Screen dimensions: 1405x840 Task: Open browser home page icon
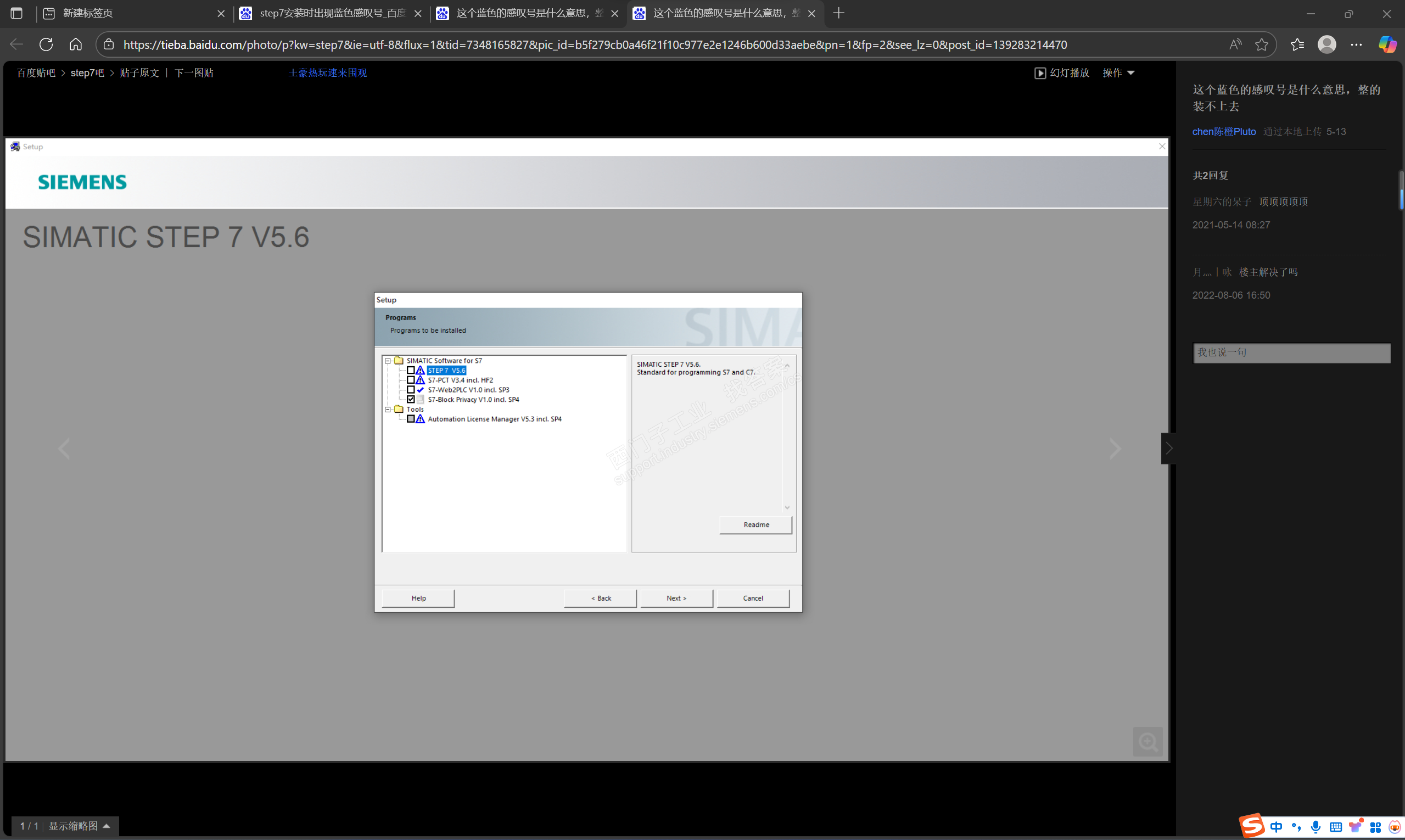click(76, 44)
